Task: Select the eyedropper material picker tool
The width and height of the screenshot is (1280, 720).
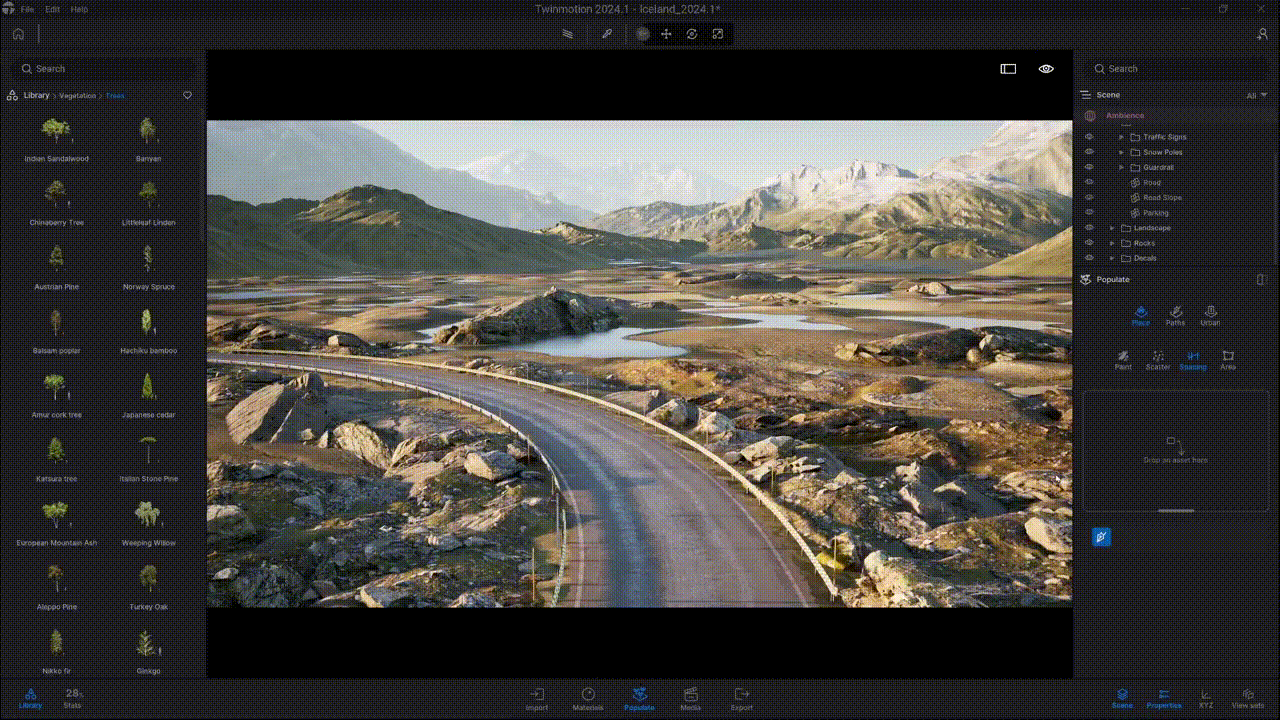Action: point(606,34)
